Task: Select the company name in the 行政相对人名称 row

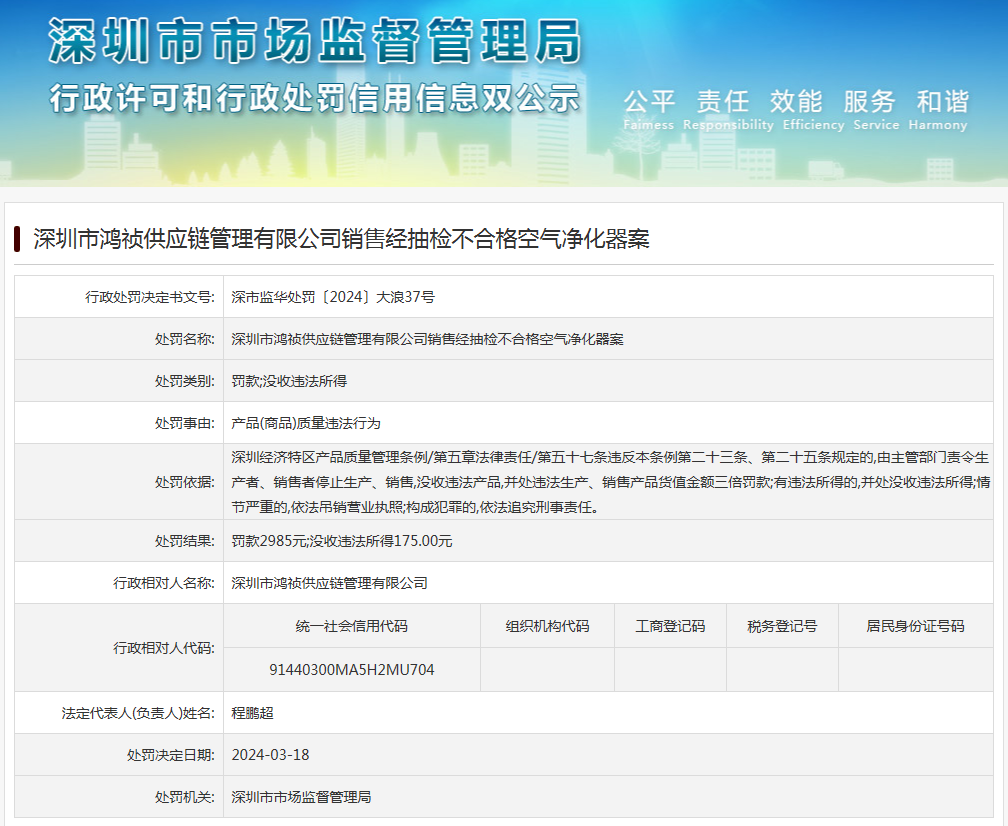Action: [330, 583]
